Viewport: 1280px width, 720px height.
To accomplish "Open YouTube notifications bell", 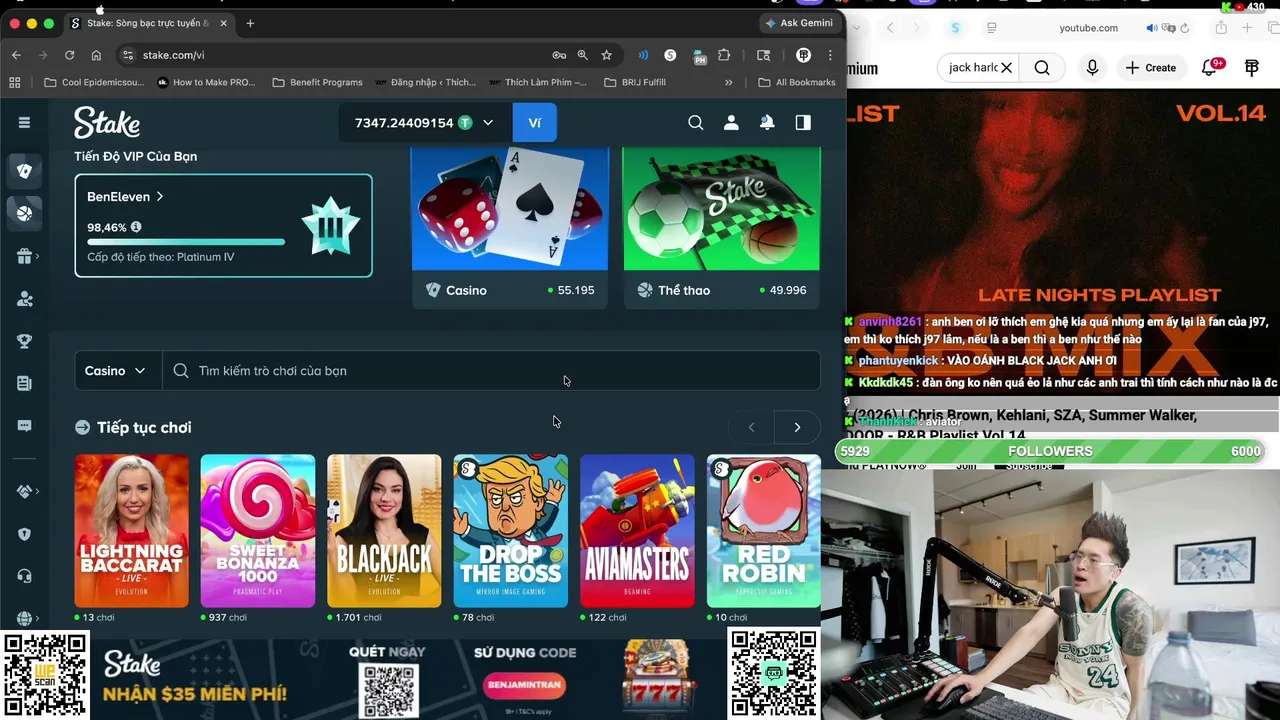I will click(1210, 67).
